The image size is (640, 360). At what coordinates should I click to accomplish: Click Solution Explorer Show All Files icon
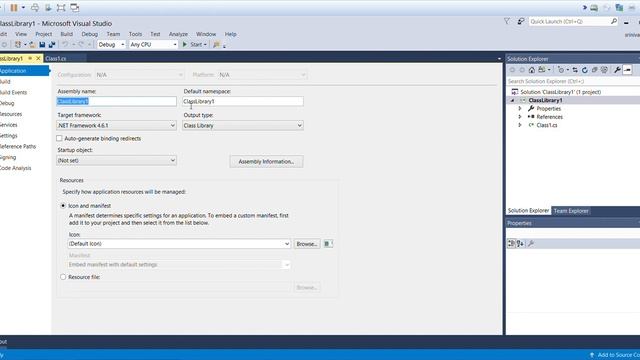604,70
